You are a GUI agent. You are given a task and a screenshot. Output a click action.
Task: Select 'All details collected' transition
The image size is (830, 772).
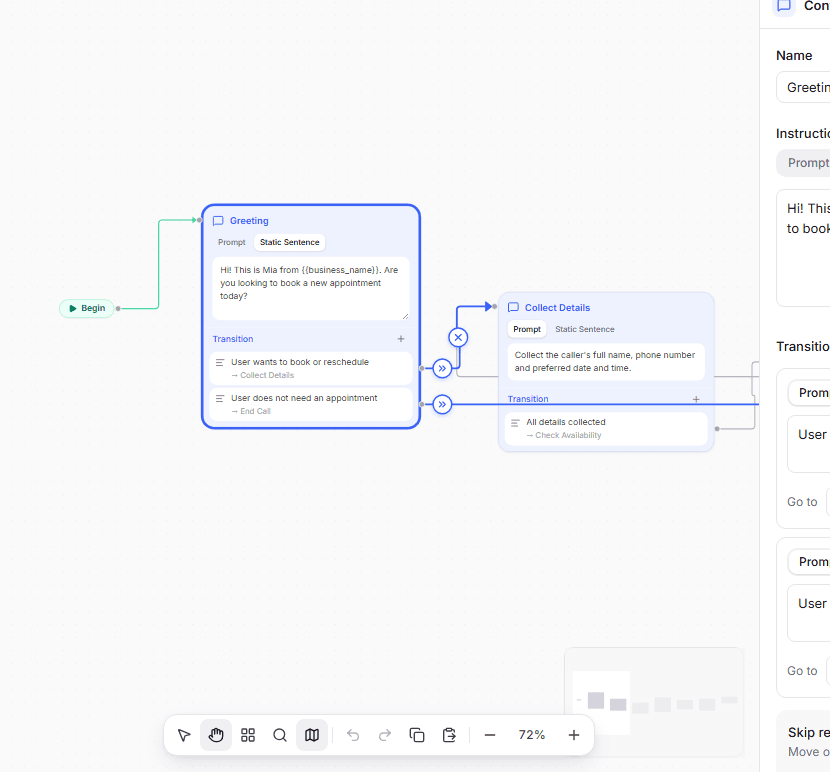606,429
